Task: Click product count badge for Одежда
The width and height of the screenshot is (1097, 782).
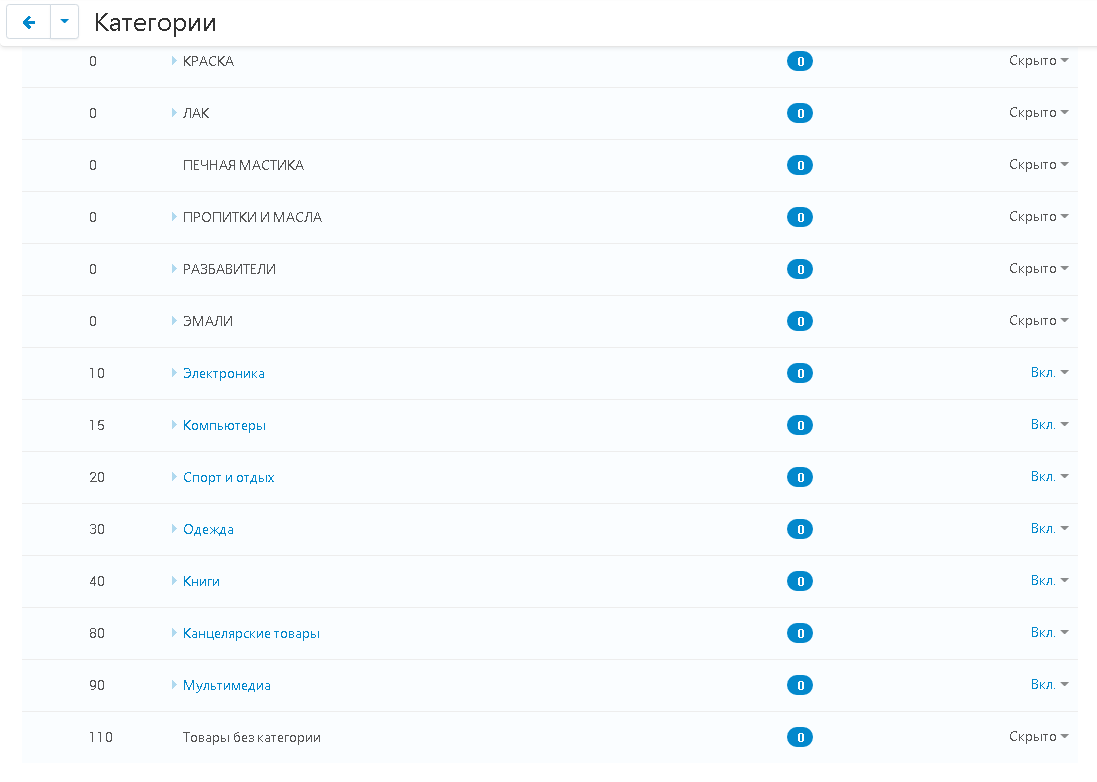Action: tap(800, 529)
